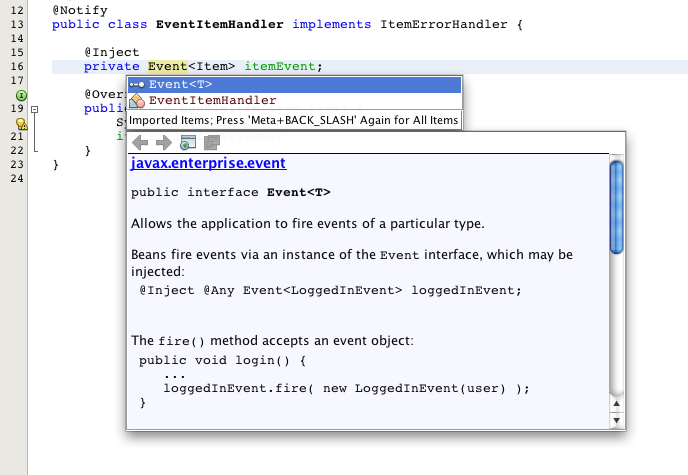Click interface icon beside Event<T> suggestion
The height and width of the screenshot is (475, 688).
[137, 85]
